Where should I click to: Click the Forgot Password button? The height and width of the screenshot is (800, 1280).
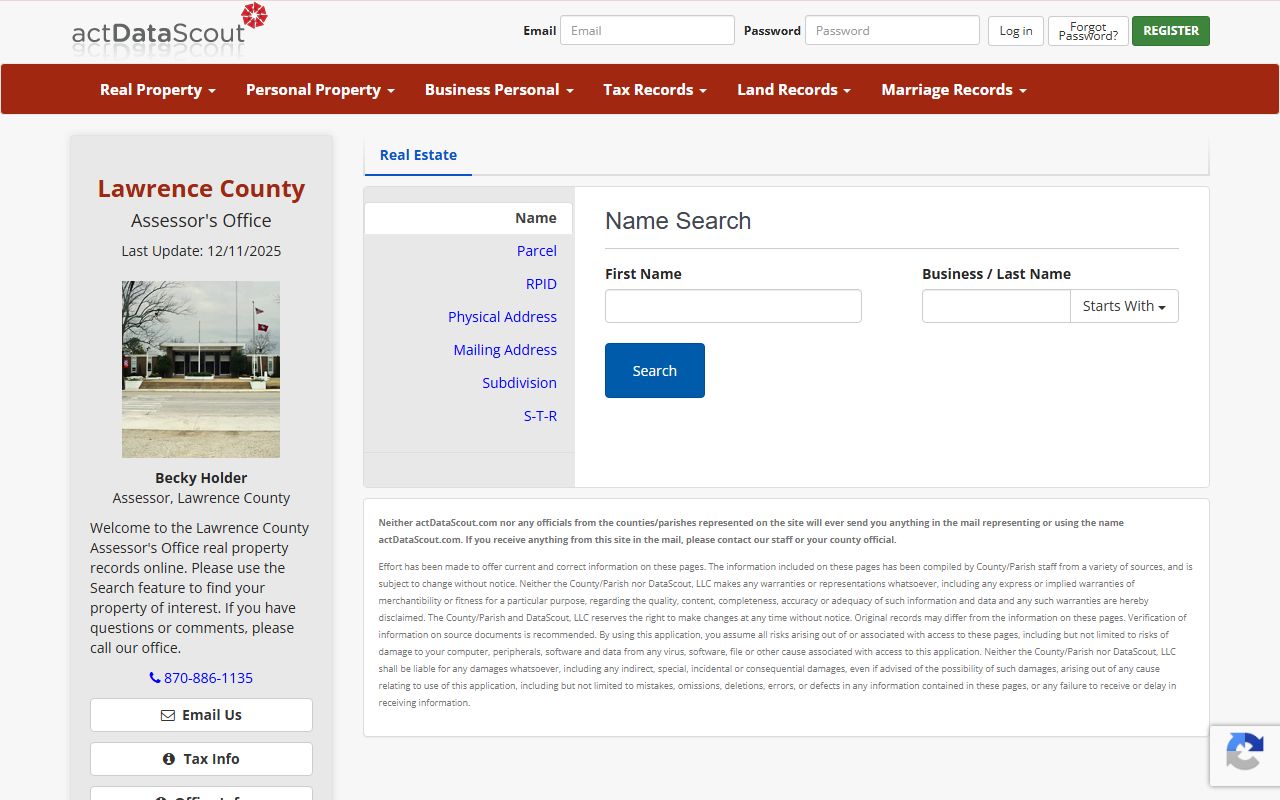point(1088,31)
